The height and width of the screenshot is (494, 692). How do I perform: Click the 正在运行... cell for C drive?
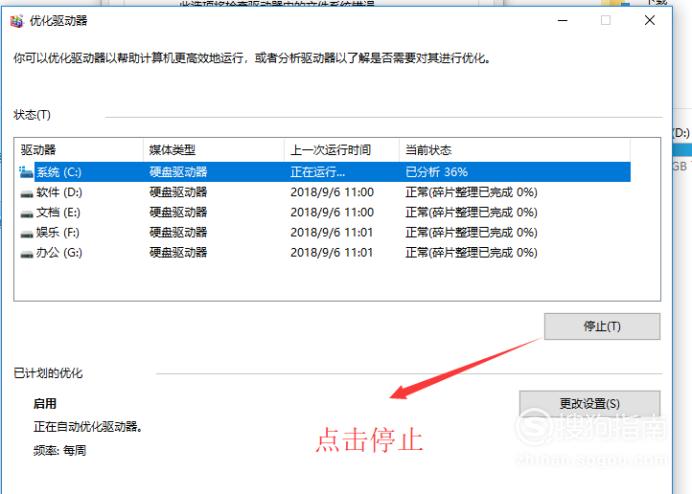pos(317,172)
